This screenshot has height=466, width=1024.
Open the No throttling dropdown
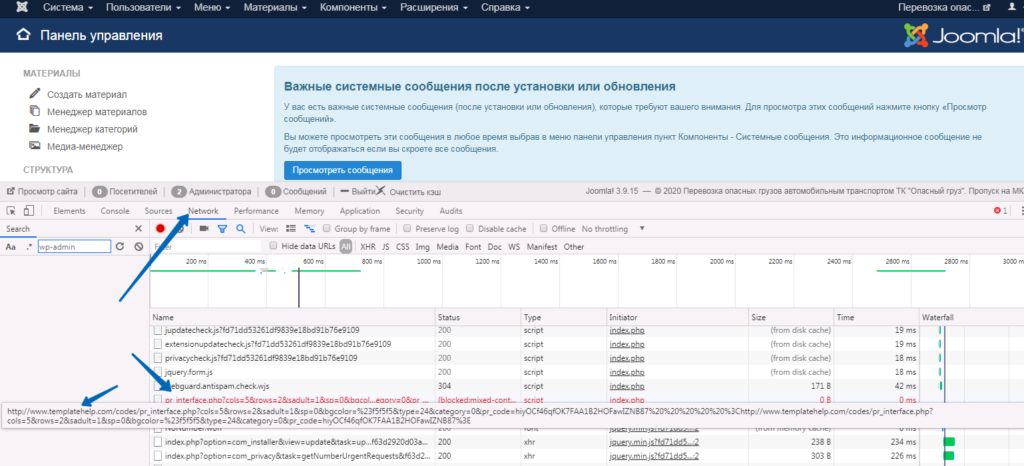(x=613, y=229)
